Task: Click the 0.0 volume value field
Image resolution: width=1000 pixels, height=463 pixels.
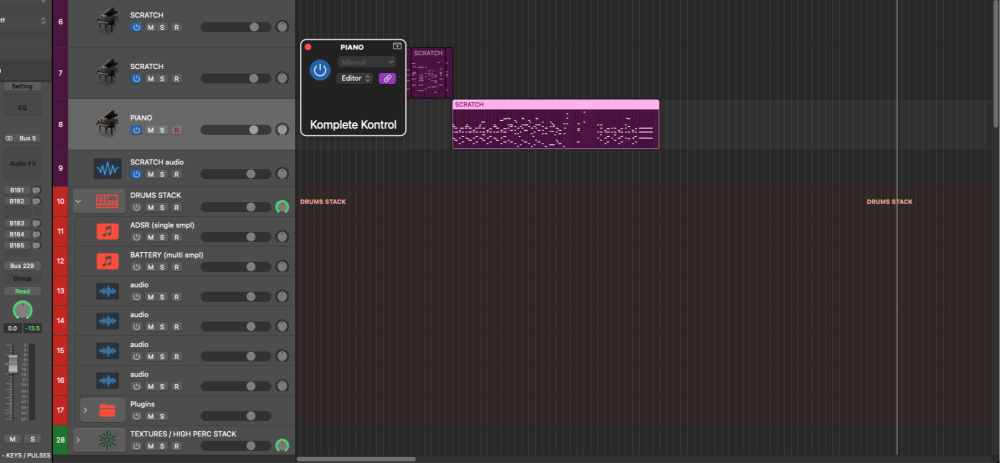Action: click(12, 328)
